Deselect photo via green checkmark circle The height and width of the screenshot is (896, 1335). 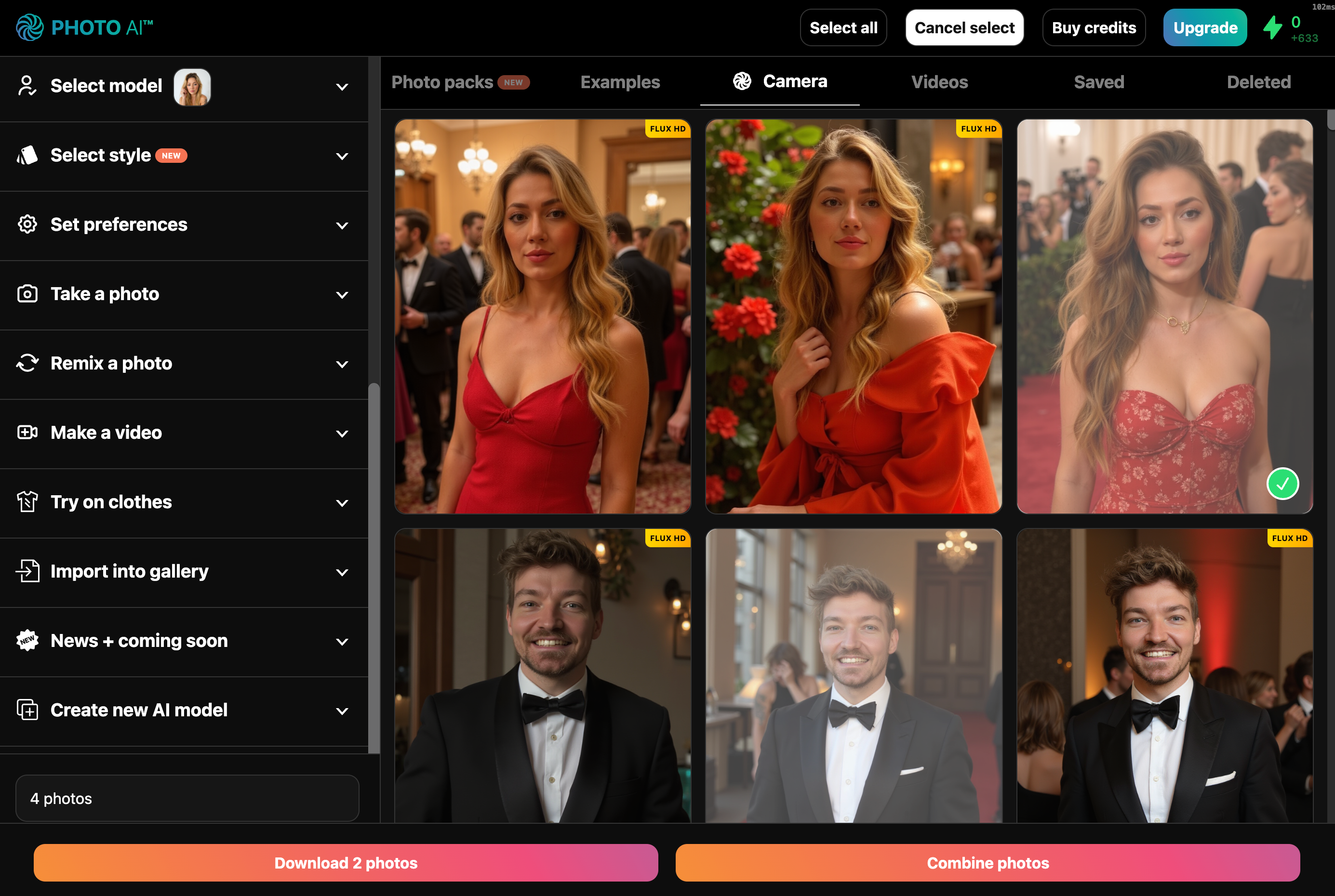click(x=1282, y=484)
